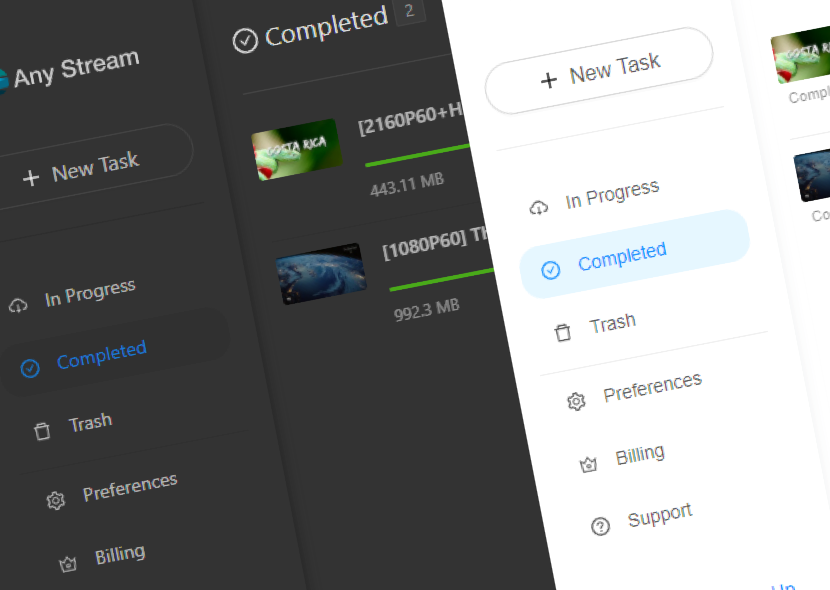830x590 pixels.
Task: Open Billing in light sidebar
Action: point(639,455)
